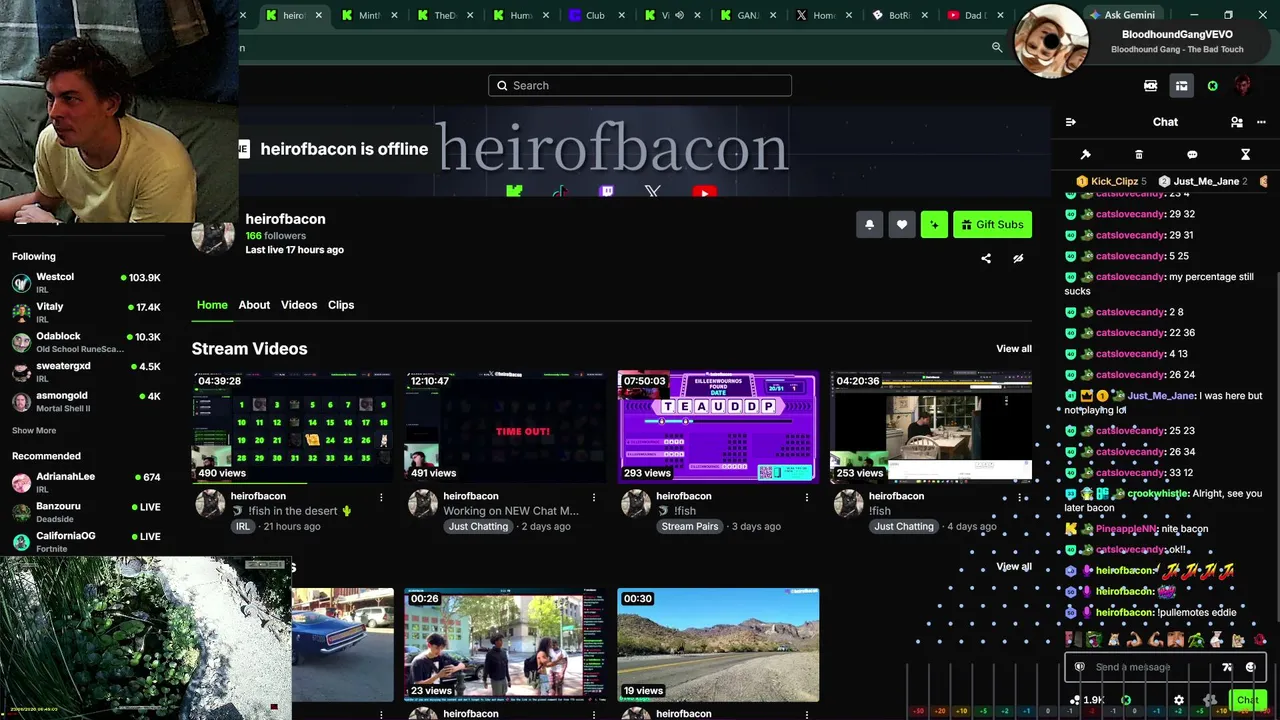Switch to the Club browser tab
The width and height of the screenshot is (1280, 720).
coord(598,15)
